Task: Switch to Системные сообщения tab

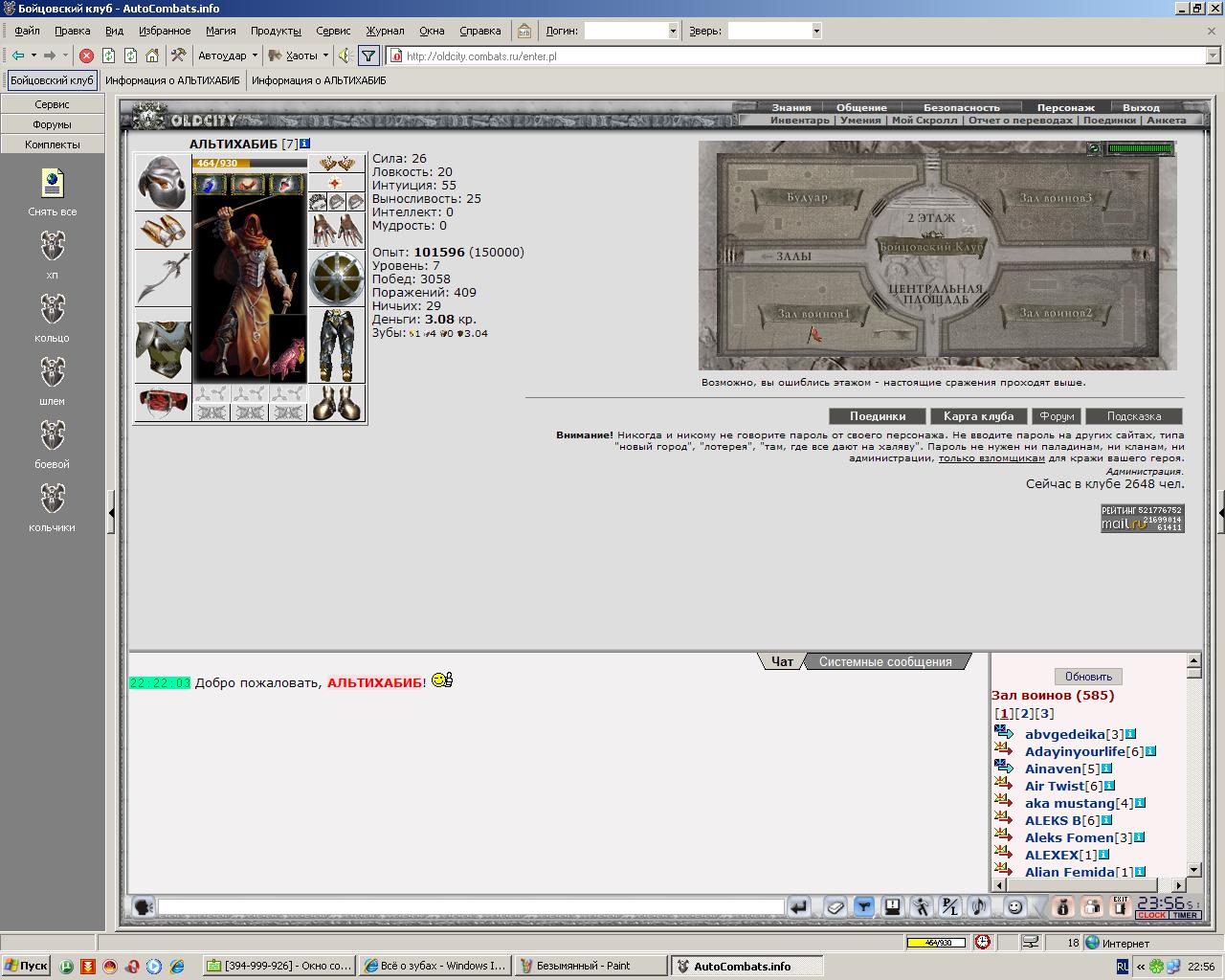Action: (x=885, y=661)
